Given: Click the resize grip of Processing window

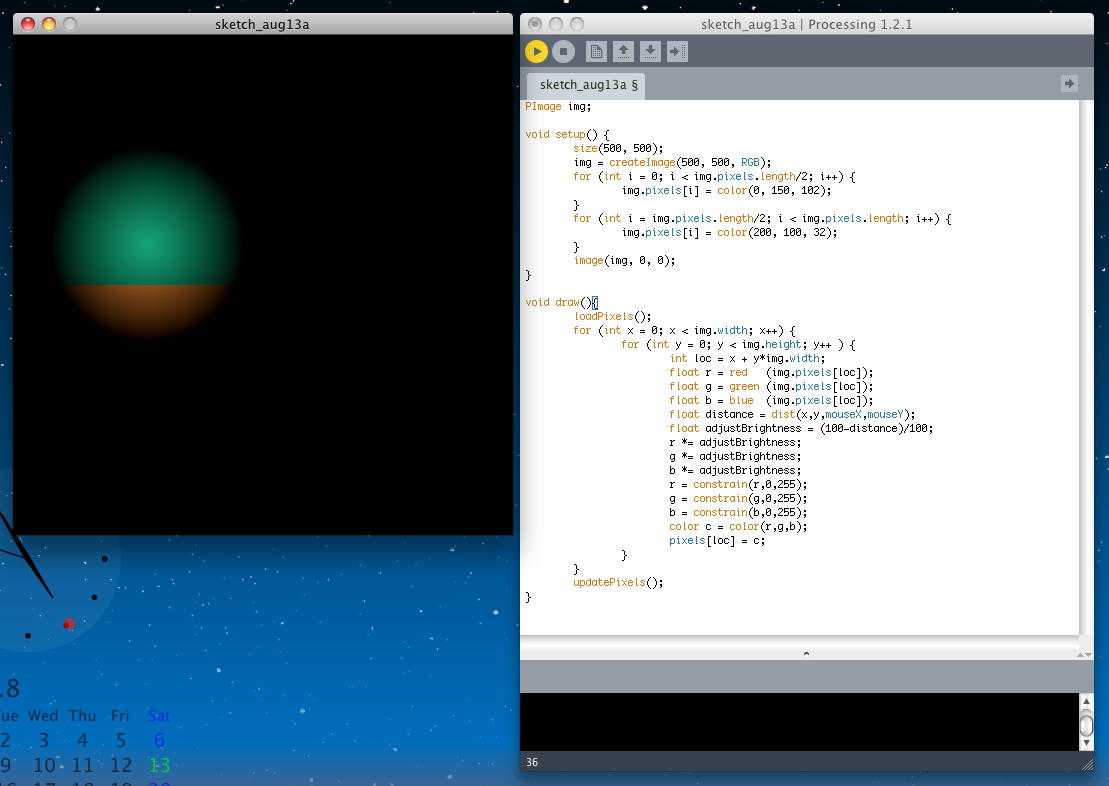Looking at the screenshot, I should (1087, 763).
